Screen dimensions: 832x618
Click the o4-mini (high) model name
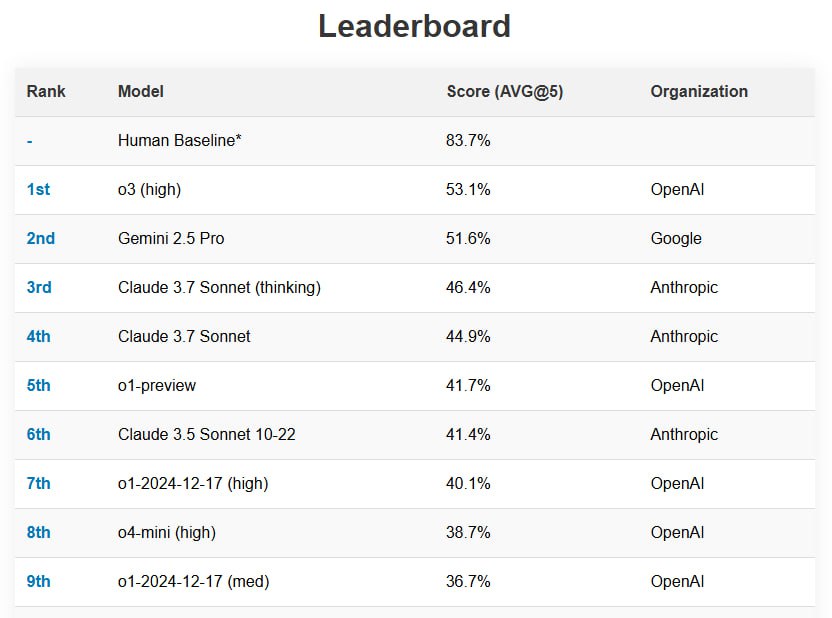tap(167, 533)
